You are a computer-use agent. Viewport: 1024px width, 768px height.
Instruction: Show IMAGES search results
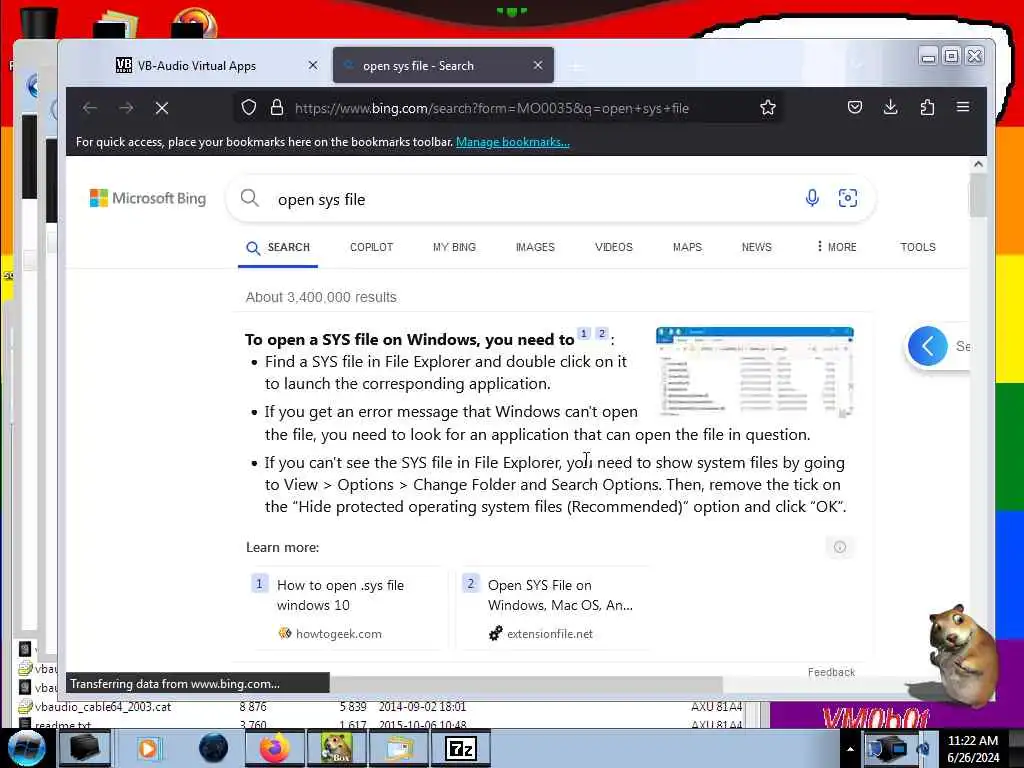[x=535, y=248]
